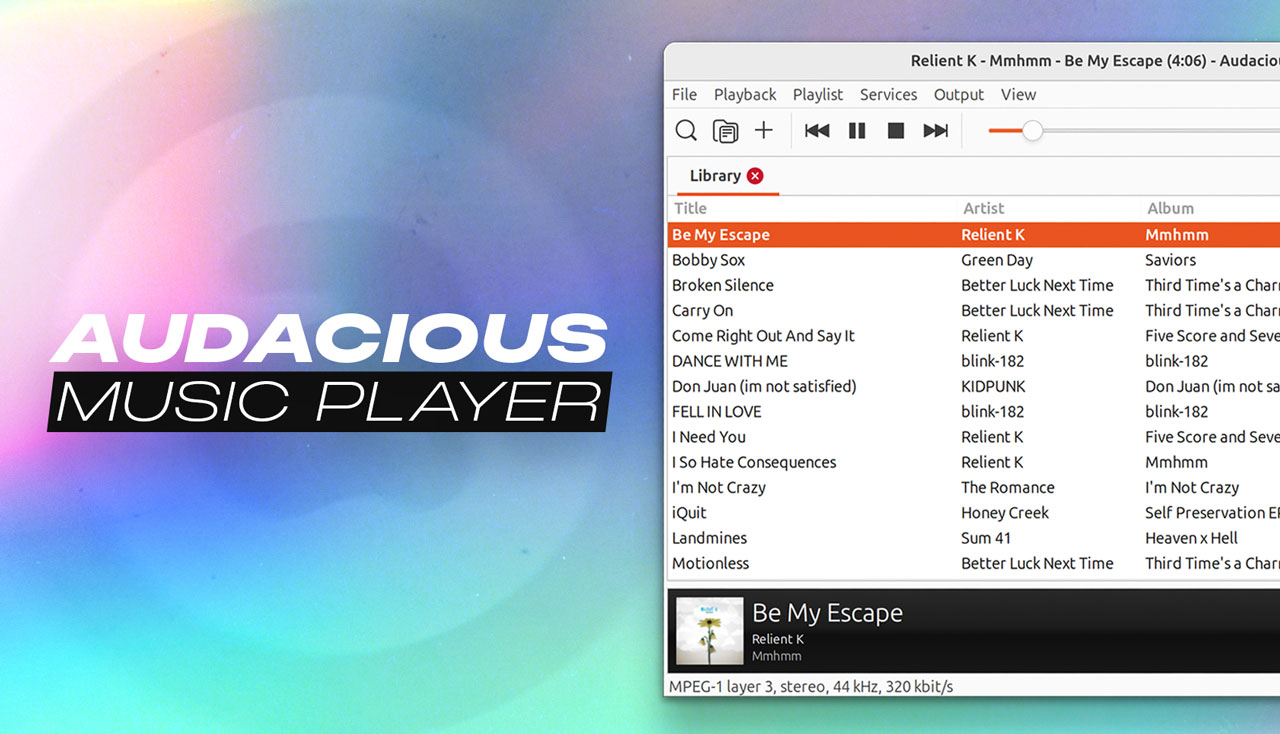Pause the current song
1280x734 pixels.
click(857, 130)
